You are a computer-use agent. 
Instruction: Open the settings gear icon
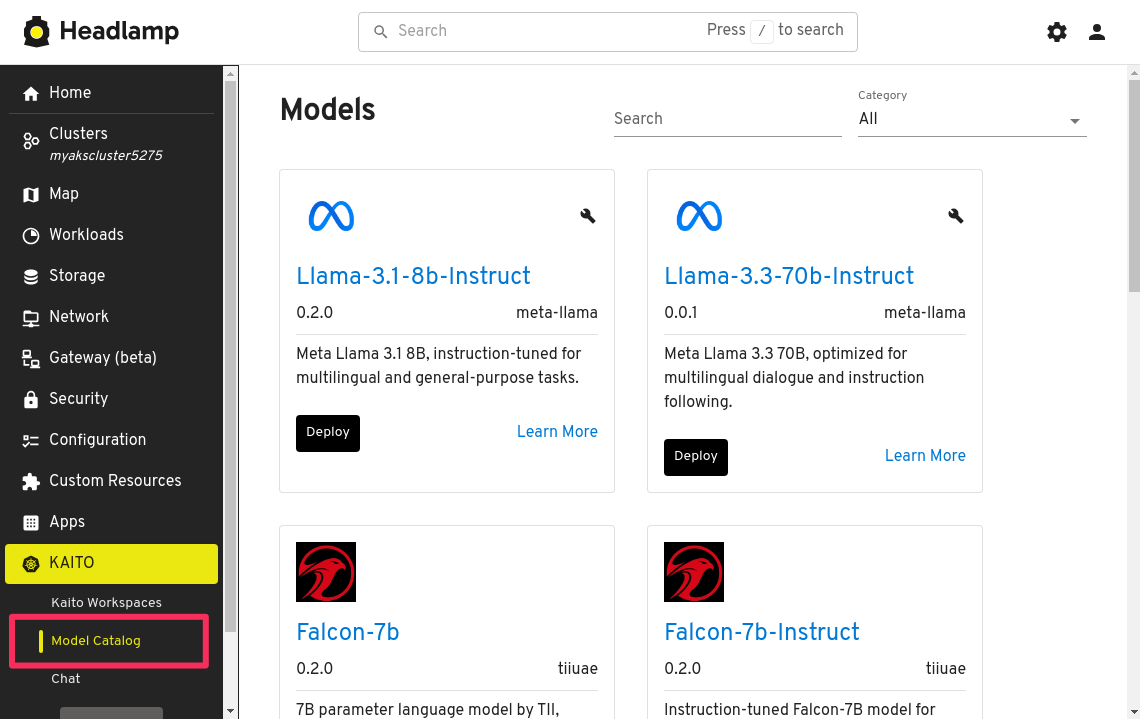click(x=1057, y=32)
